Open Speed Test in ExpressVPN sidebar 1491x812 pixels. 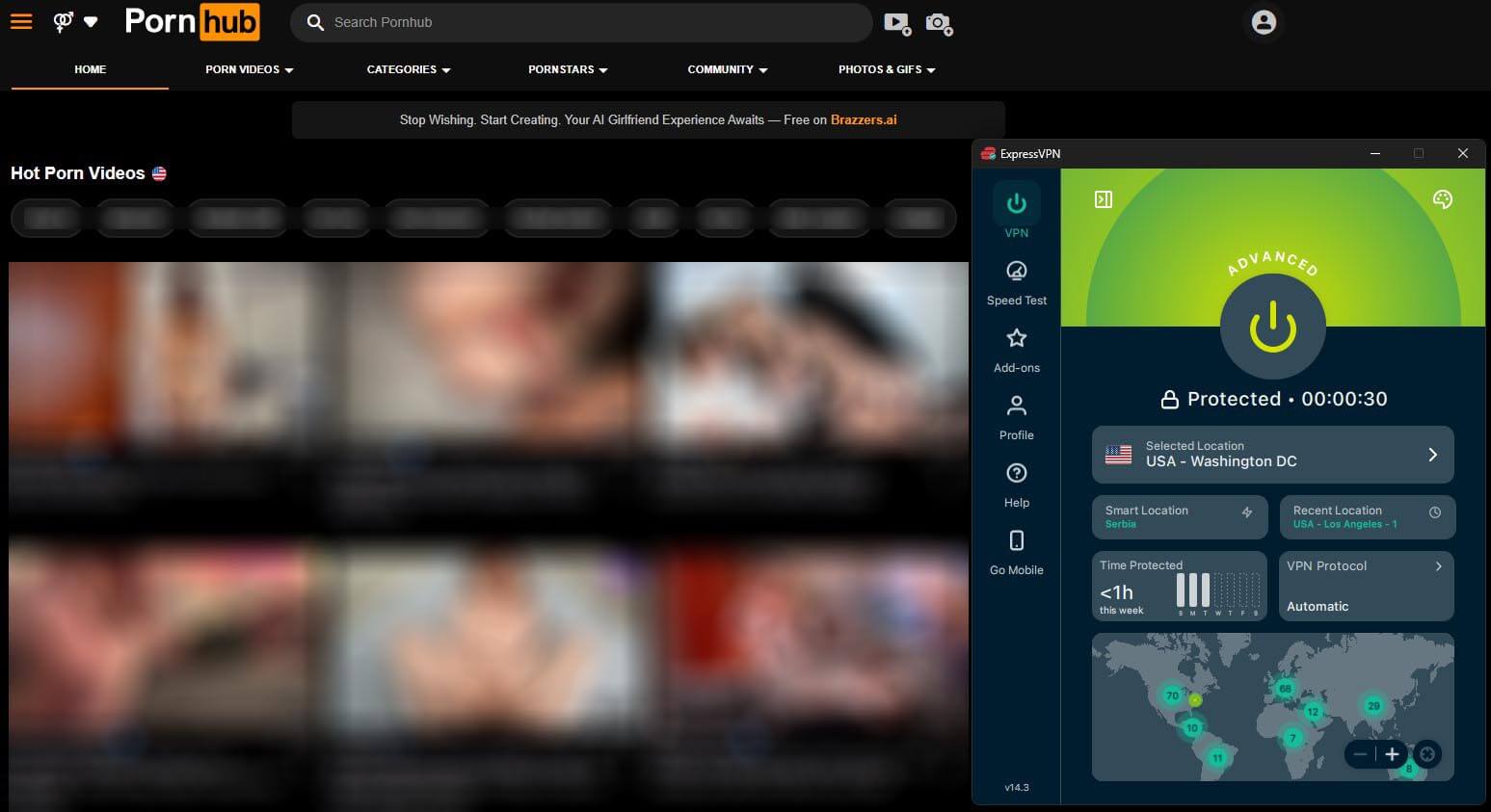click(1017, 283)
